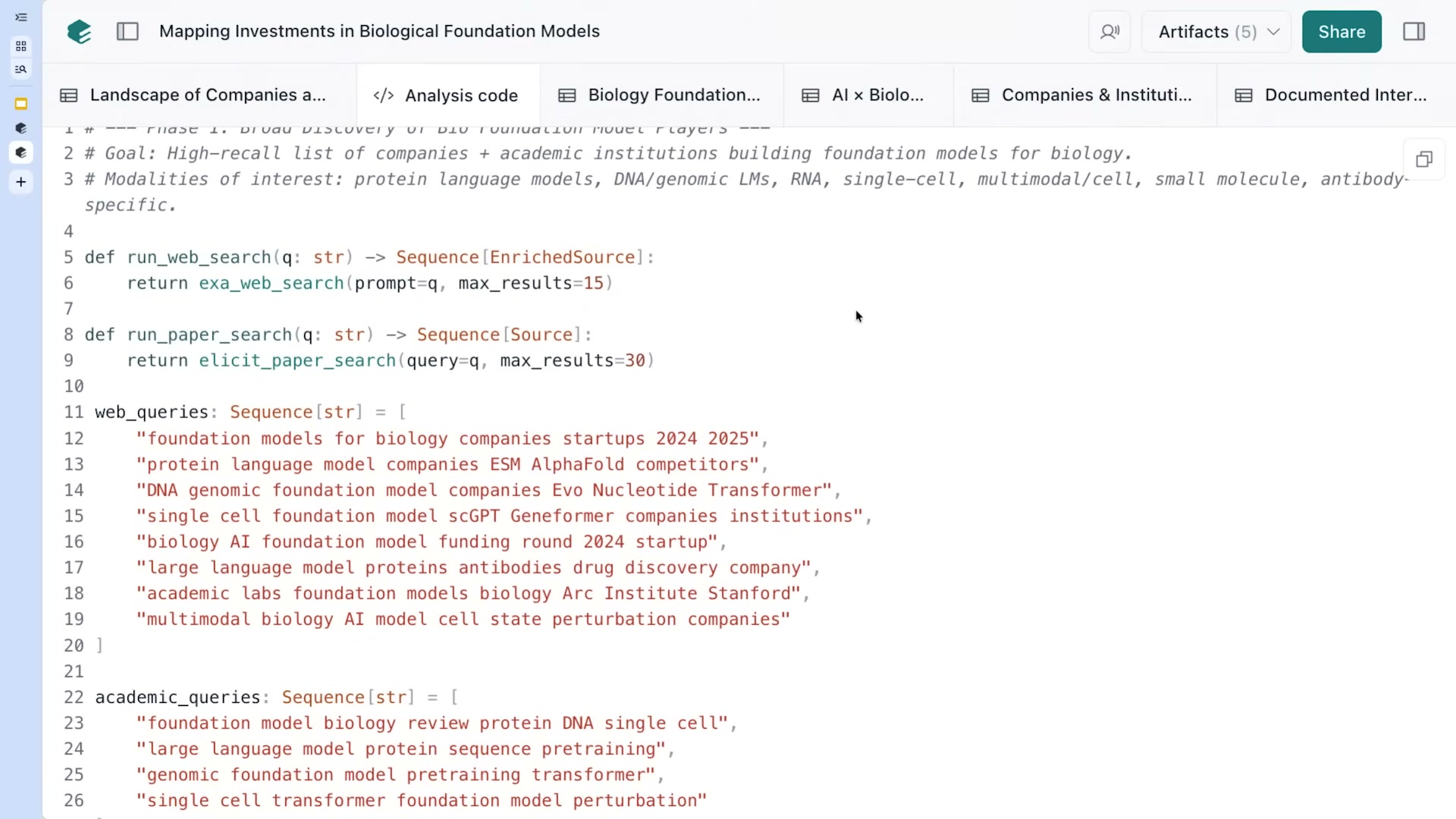The image size is (1456, 819).
Task: Click query mentioning Arc Institute Stanford
Action: [x=473, y=594]
